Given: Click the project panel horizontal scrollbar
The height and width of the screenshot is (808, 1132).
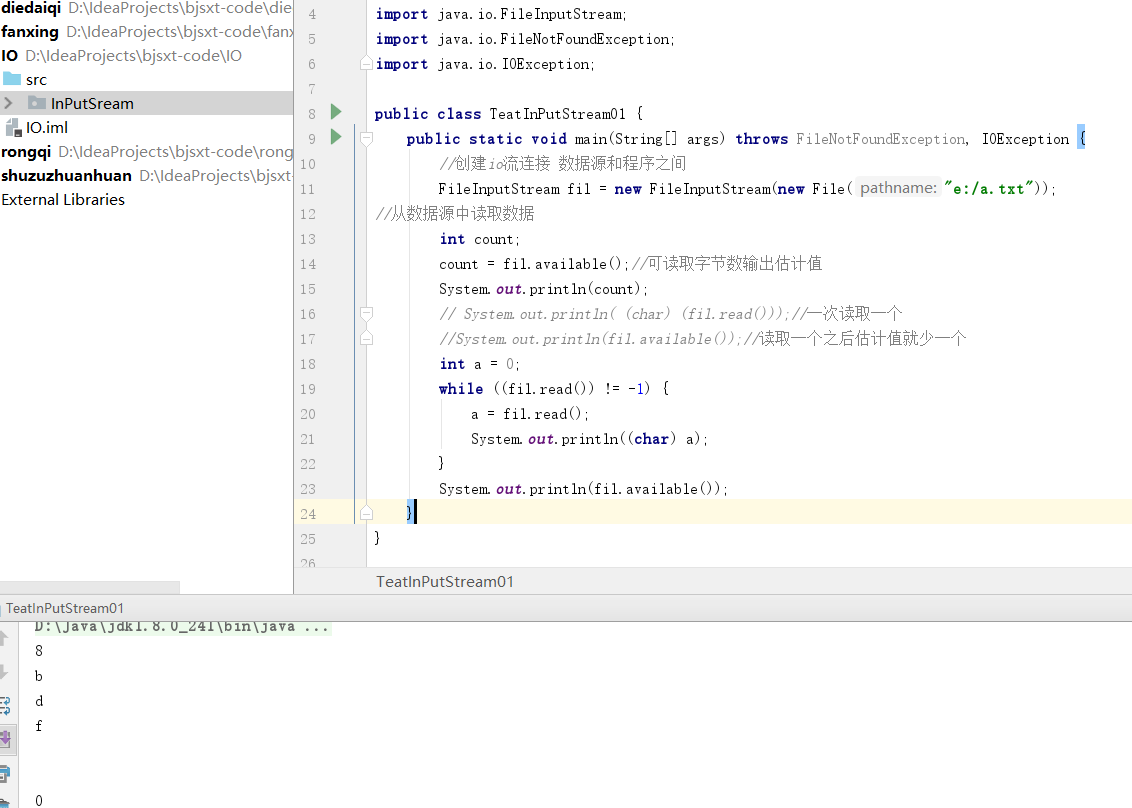Looking at the screenshot, I should click(x=90, y=587).
